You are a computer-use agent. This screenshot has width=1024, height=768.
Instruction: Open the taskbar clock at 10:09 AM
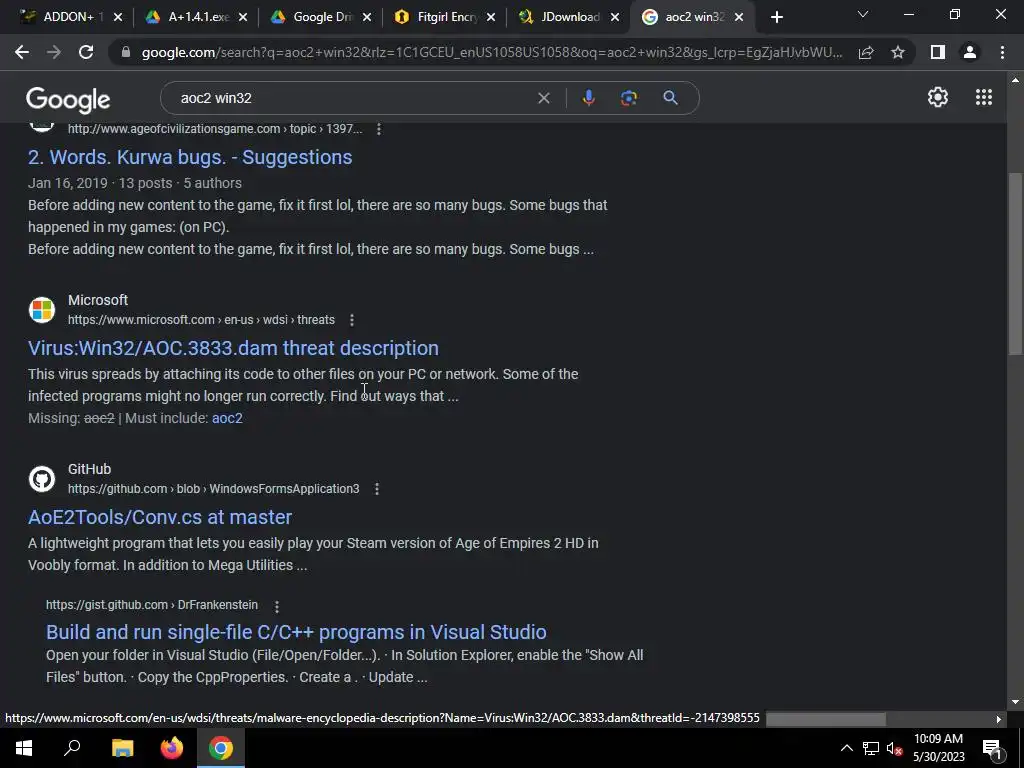pos(938,748)
